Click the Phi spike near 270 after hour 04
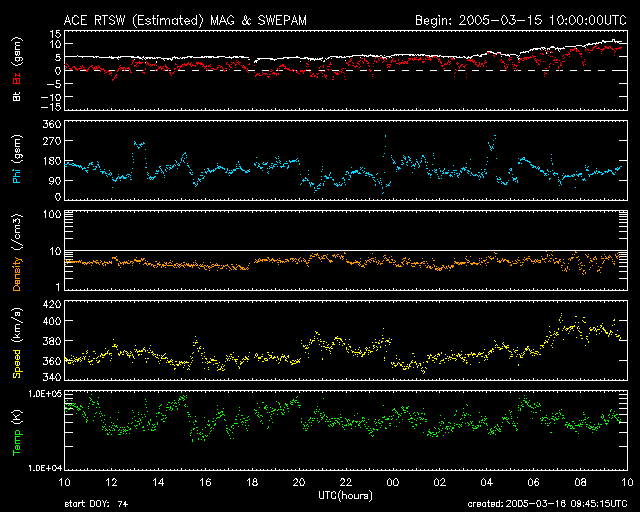 (493, 142)
